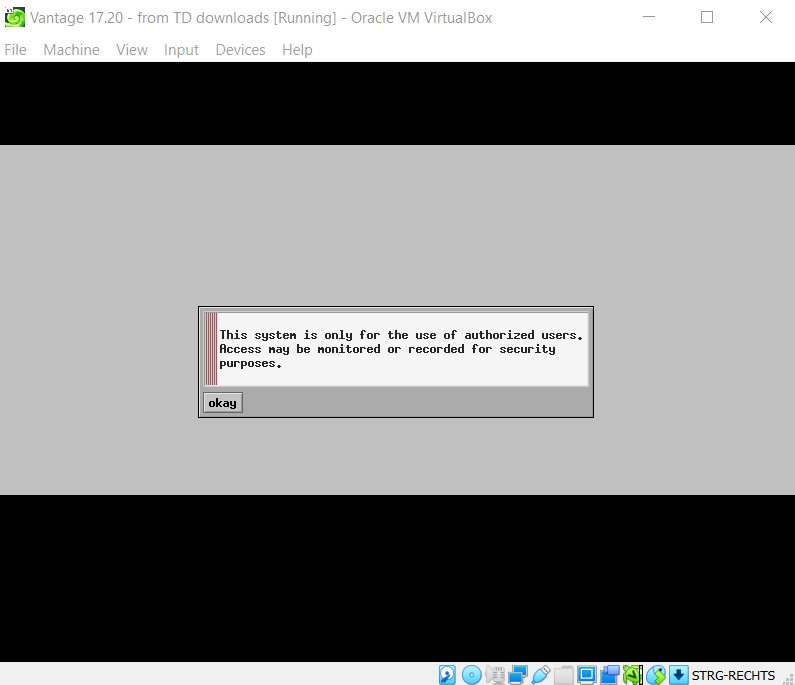Click the display settings status icon
The height and width of the screenshot is (685, 795).
pyautogui.click(x=587, y=675)
